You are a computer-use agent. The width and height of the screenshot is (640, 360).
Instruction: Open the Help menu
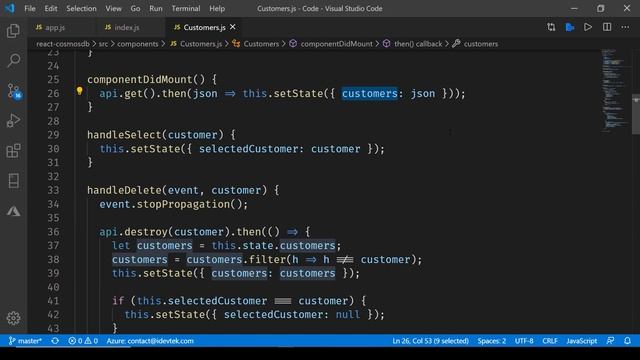(217, 9)
